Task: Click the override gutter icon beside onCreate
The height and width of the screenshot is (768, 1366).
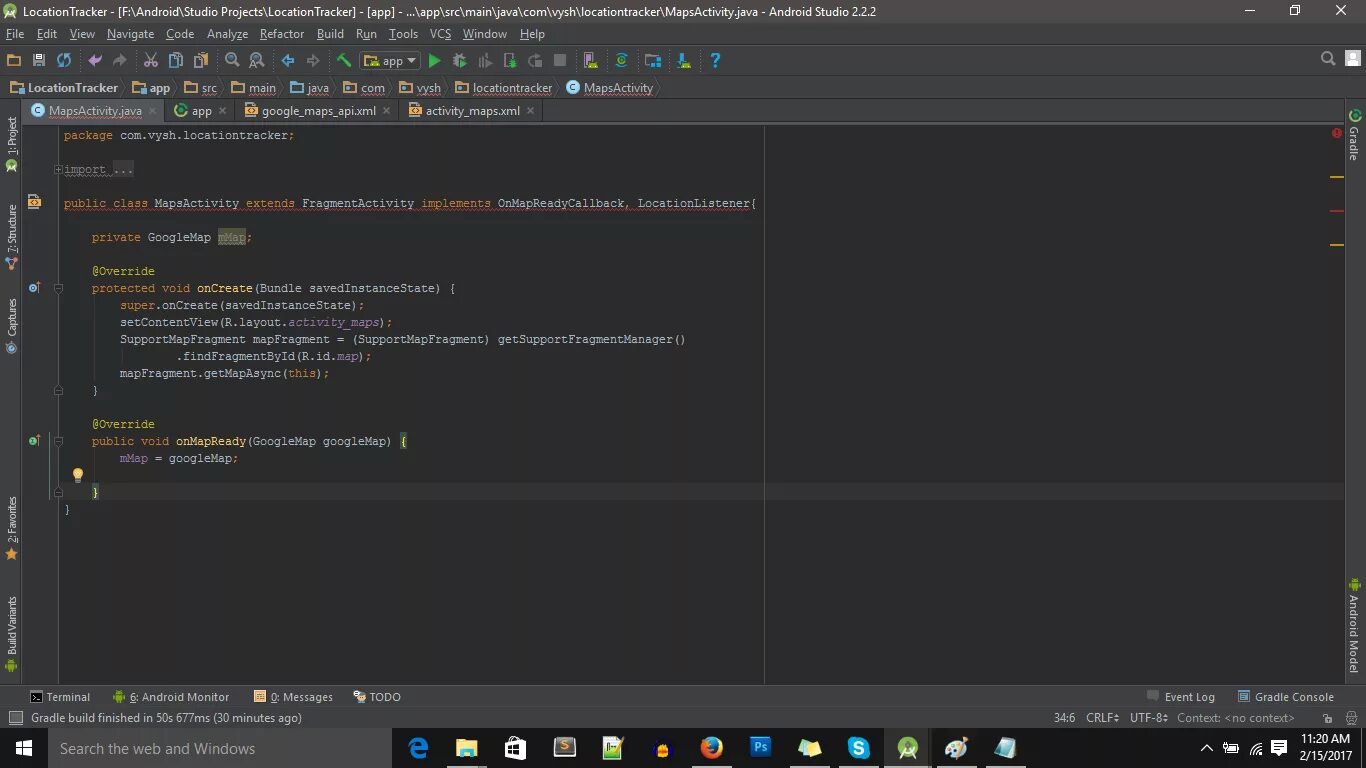Action: point(34,288)
